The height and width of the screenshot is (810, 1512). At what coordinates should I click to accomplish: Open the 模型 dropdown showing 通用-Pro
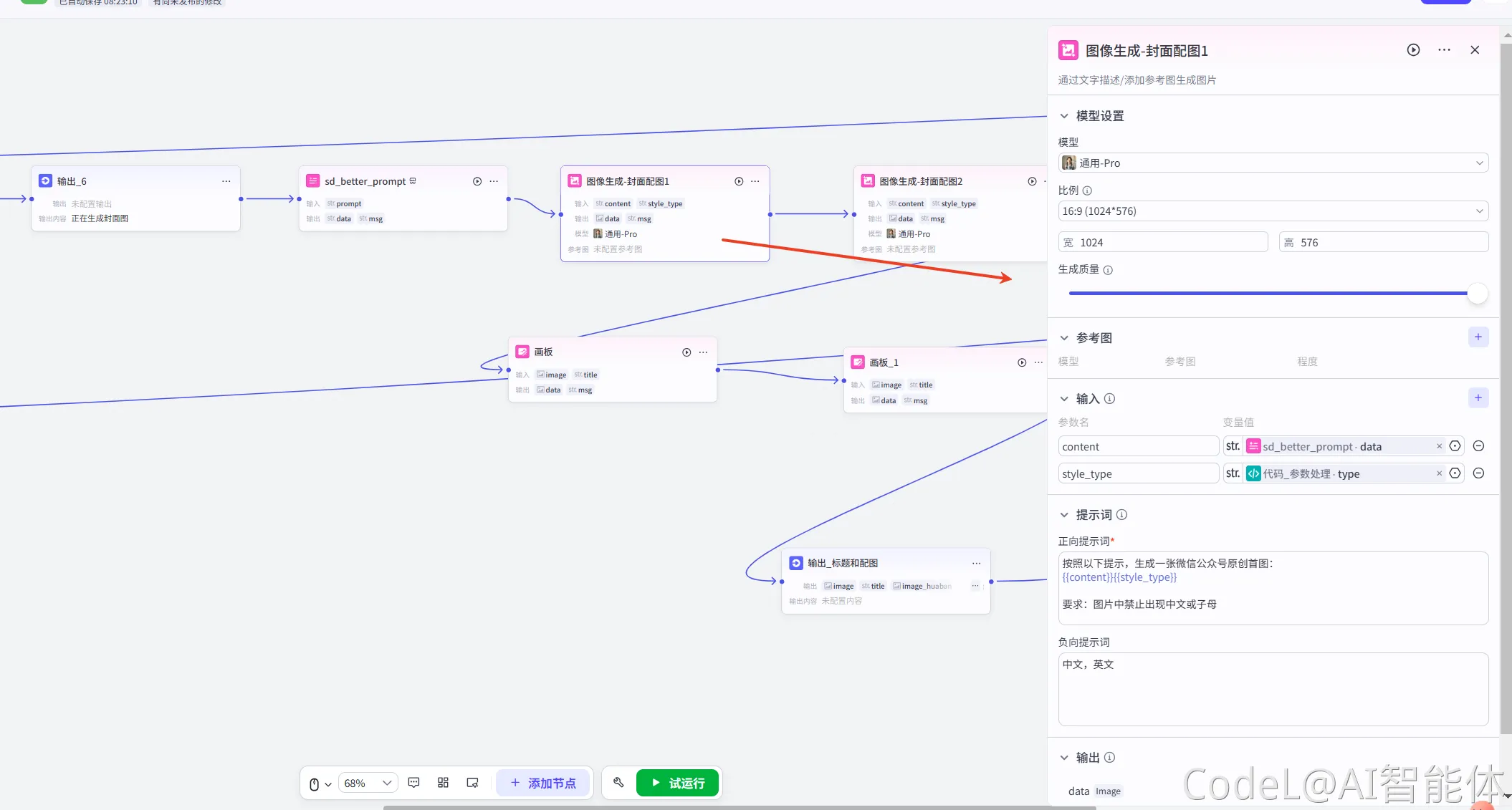pyautogui.click(x=1273, y=163)
